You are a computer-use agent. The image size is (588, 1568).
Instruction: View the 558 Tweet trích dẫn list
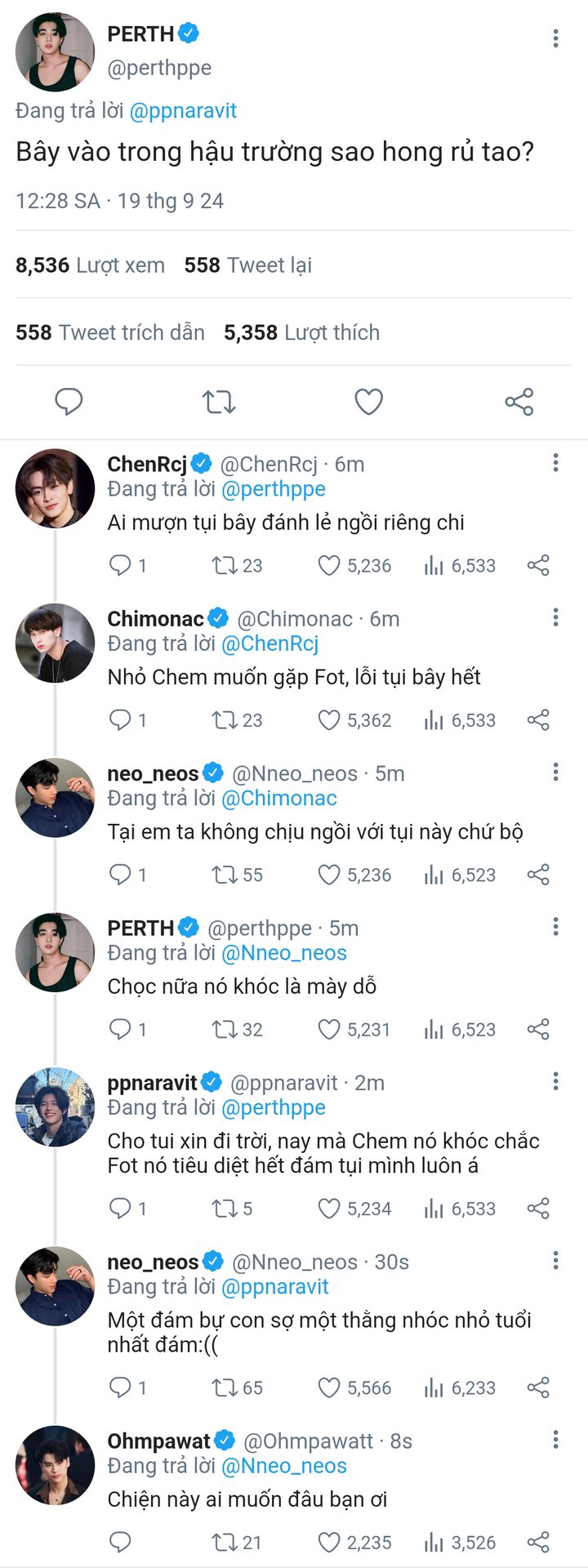[x=110, y=332]
